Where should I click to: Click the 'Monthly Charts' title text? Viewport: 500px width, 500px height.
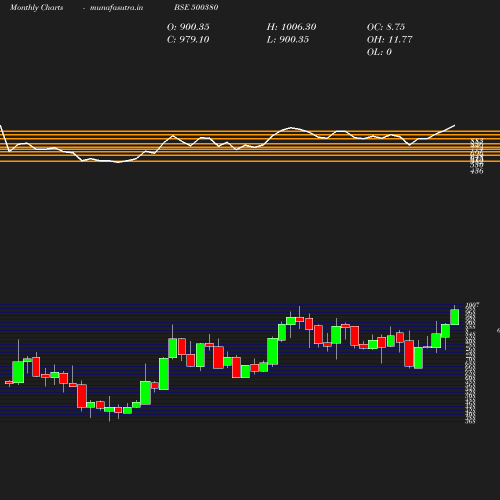pos(37,8)
